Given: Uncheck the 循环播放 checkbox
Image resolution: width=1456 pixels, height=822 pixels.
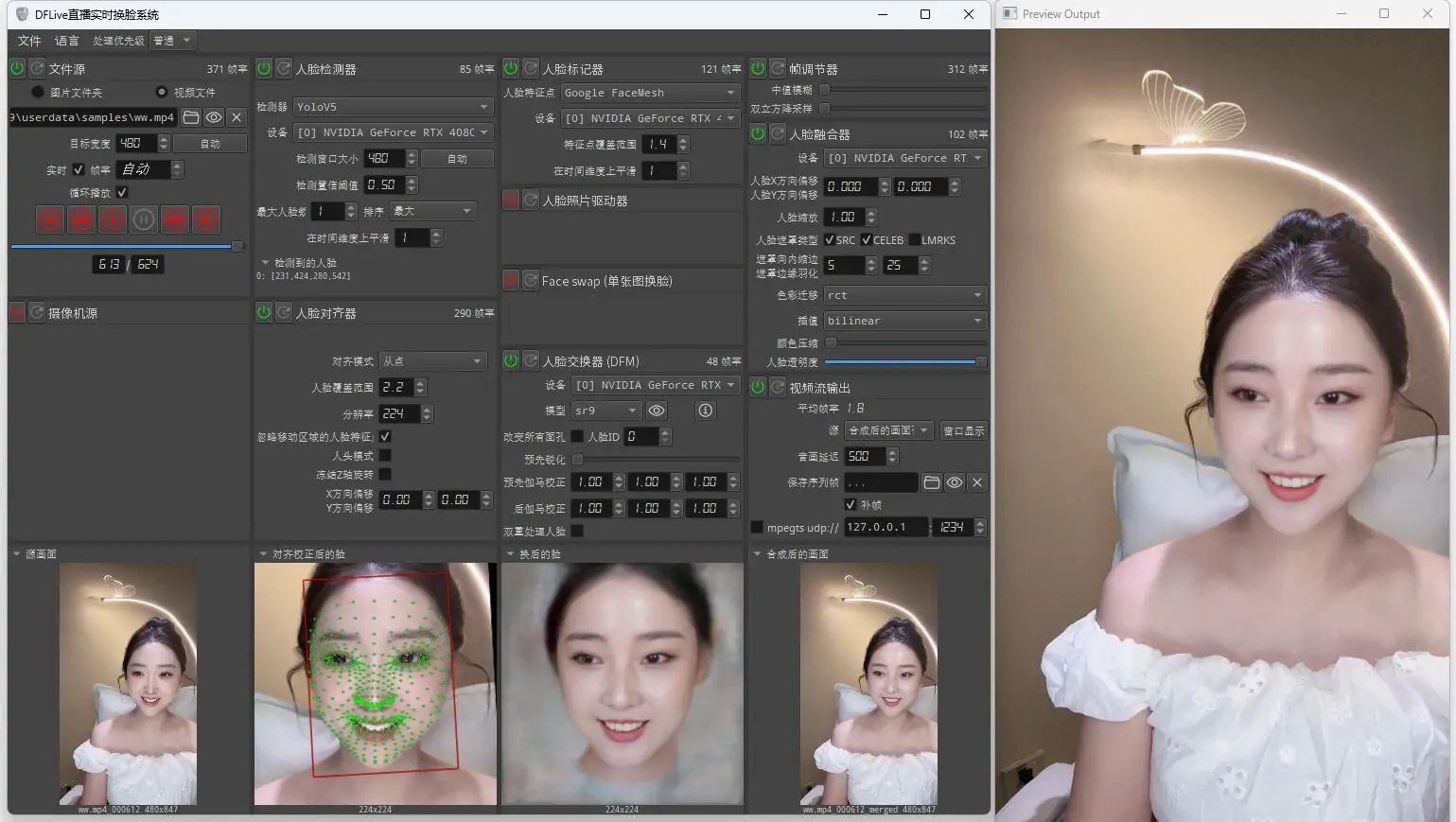Looking at the screenshot, I should pos(122,192).
